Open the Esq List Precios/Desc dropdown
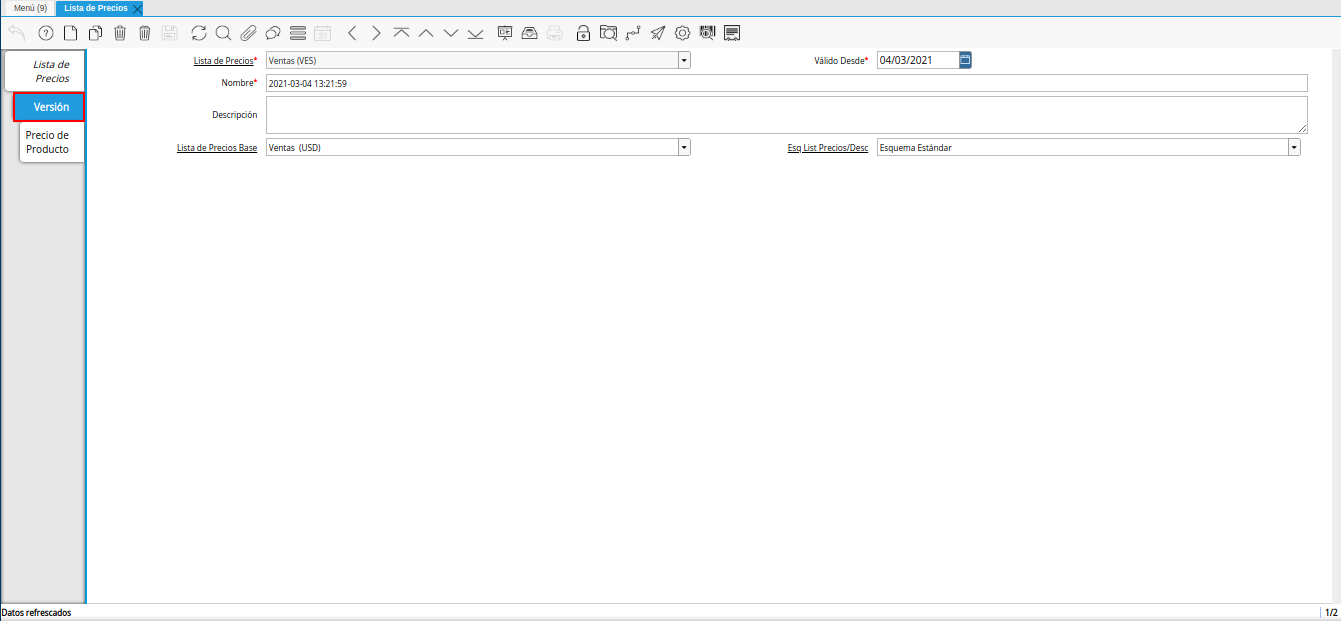The width and height of the screenshot is (1341, 621). point(1294,147)
